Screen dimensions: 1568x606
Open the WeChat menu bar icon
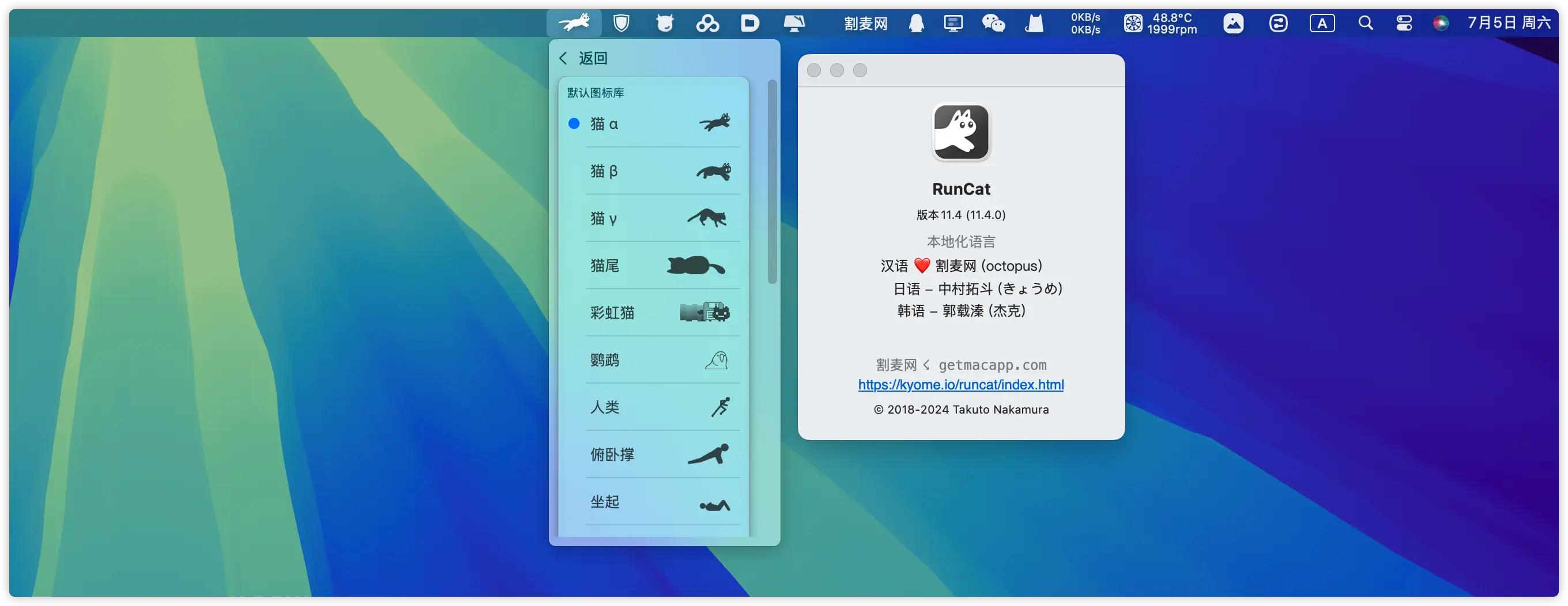point(993,23)
